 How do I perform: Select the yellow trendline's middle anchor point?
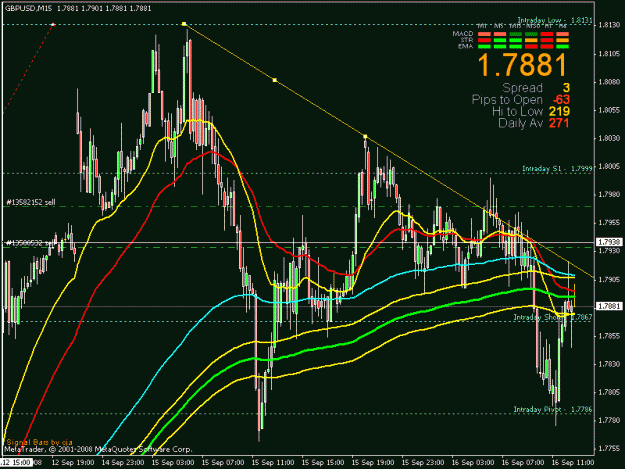pyautogui.click(x=275, y=80)
